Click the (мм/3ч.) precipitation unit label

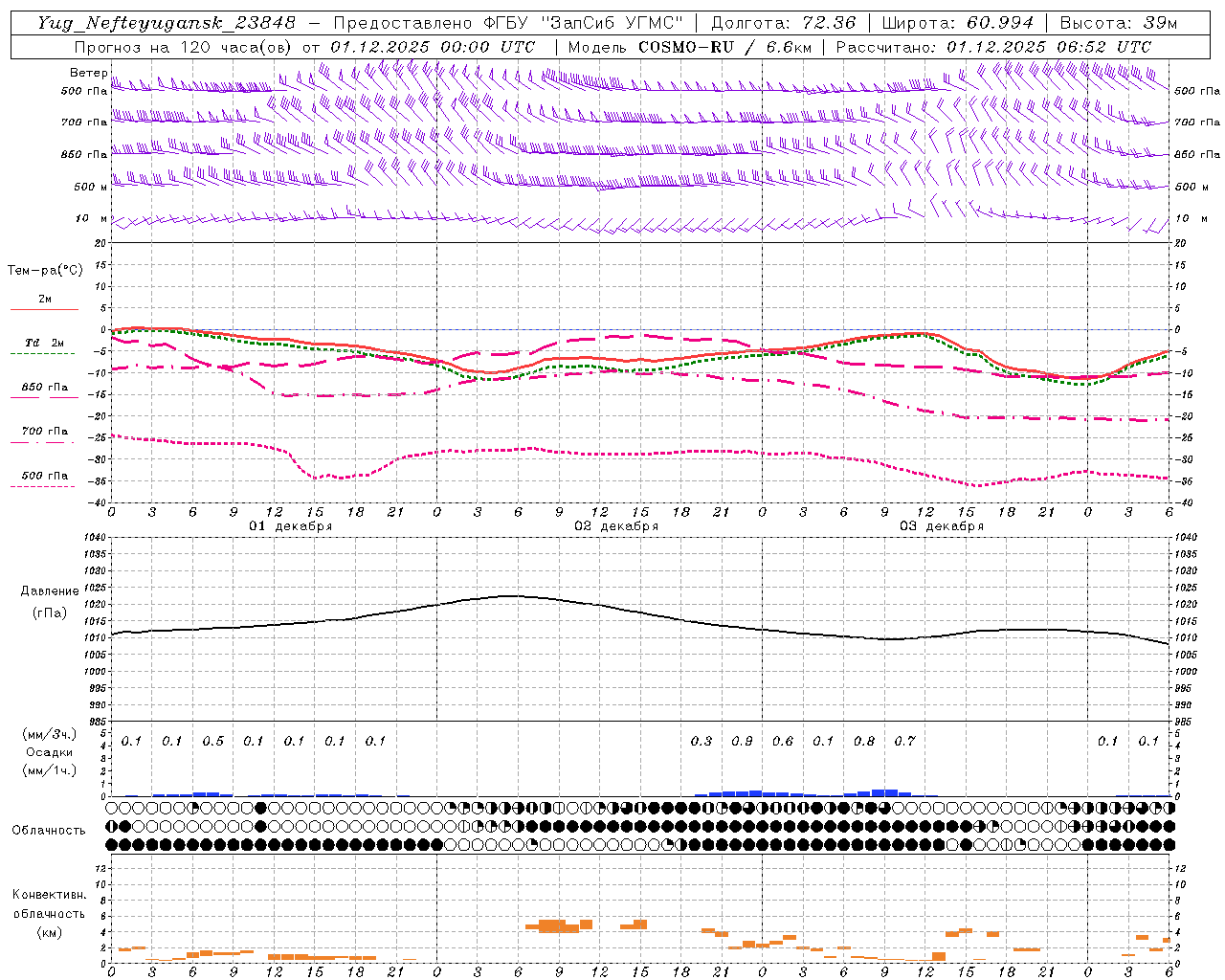(50, 734)
